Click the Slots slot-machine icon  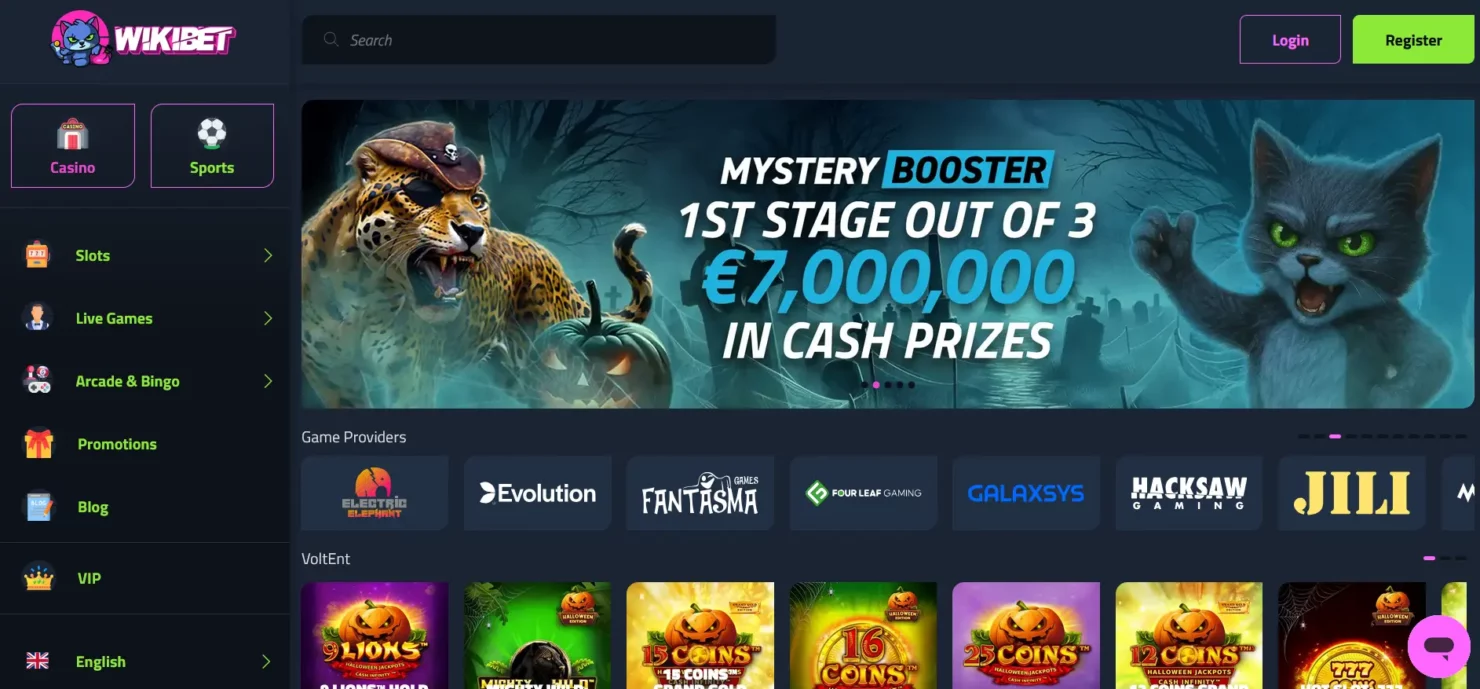click(x=37, y=255)
